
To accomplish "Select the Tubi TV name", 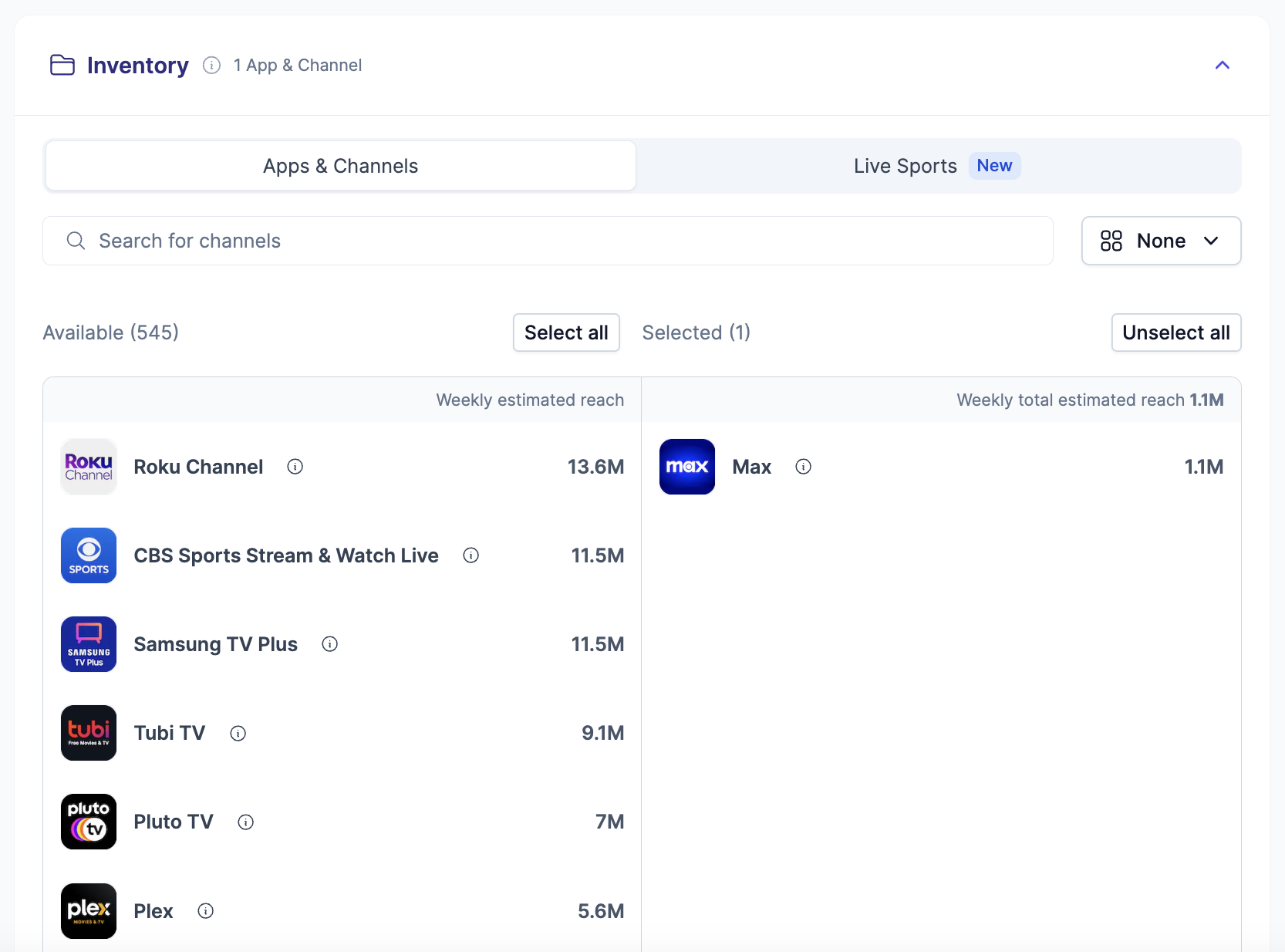I will tap(170, 733).
